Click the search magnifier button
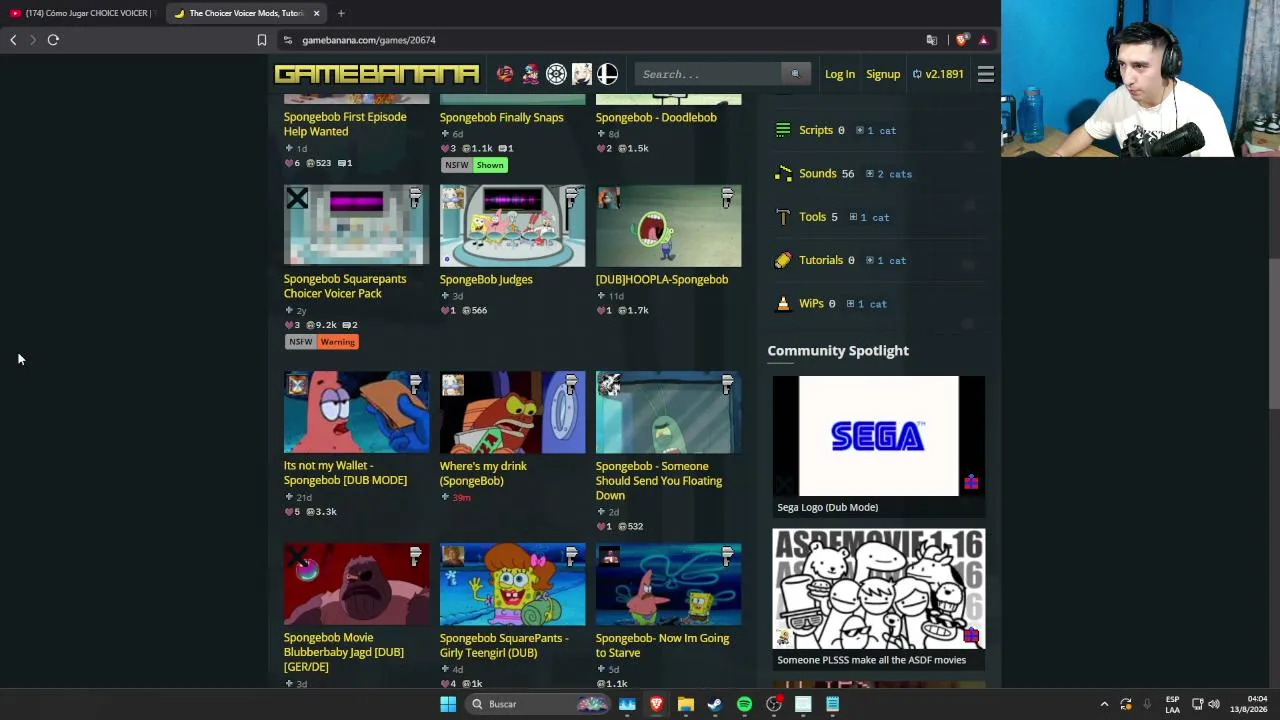1280x720 pixels. [x=795, y=74]
